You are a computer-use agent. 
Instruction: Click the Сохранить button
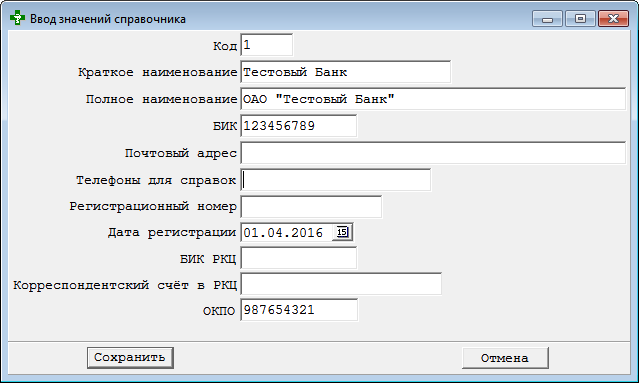(x=130, y=358)
